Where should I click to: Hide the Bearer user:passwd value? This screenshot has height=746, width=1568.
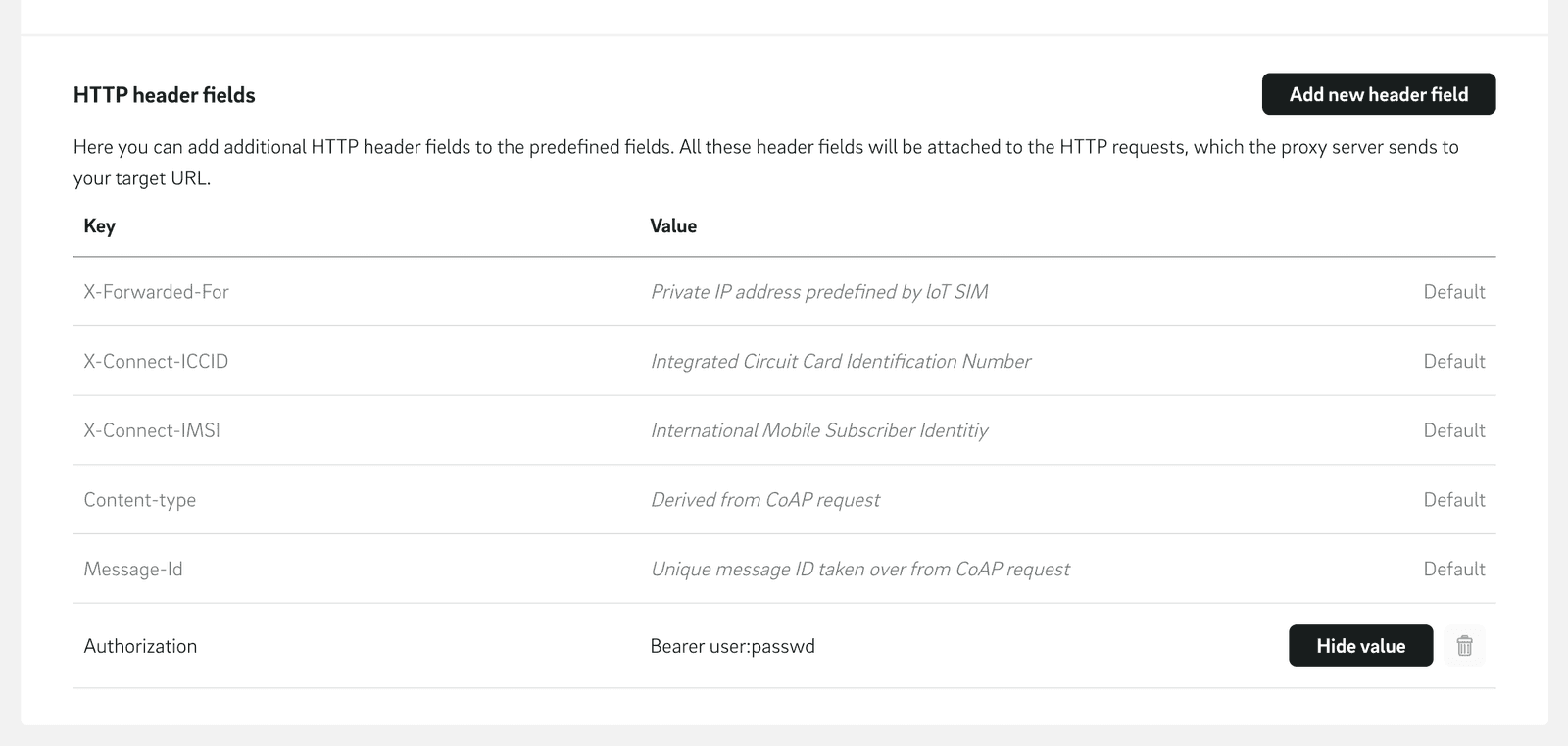pyautogui.click(x=1360, y=646)
